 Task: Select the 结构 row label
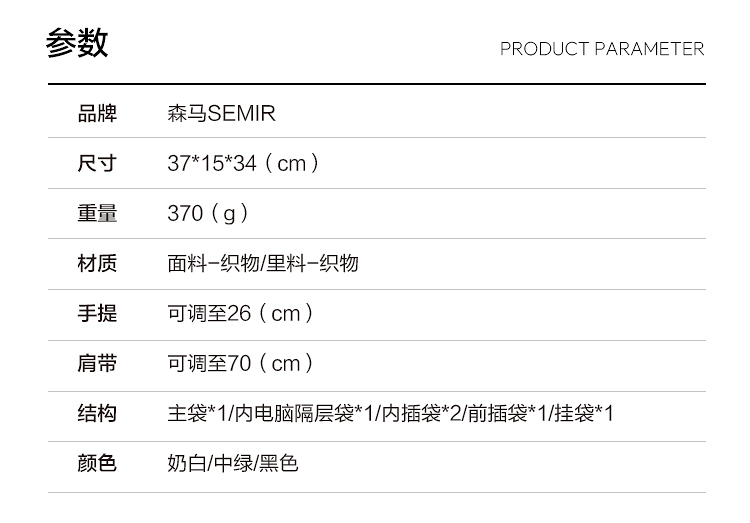click(97, 413)
